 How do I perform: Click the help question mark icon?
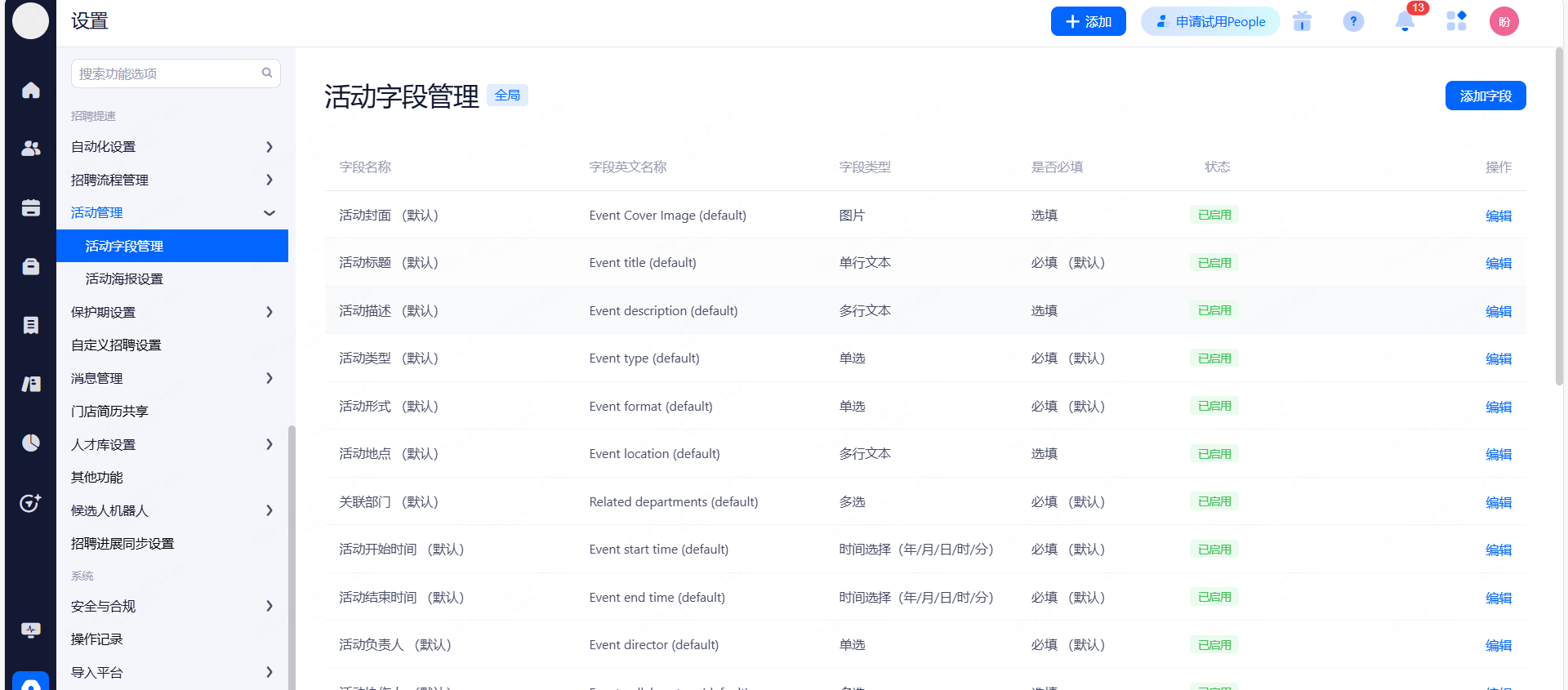point(1353,22)
